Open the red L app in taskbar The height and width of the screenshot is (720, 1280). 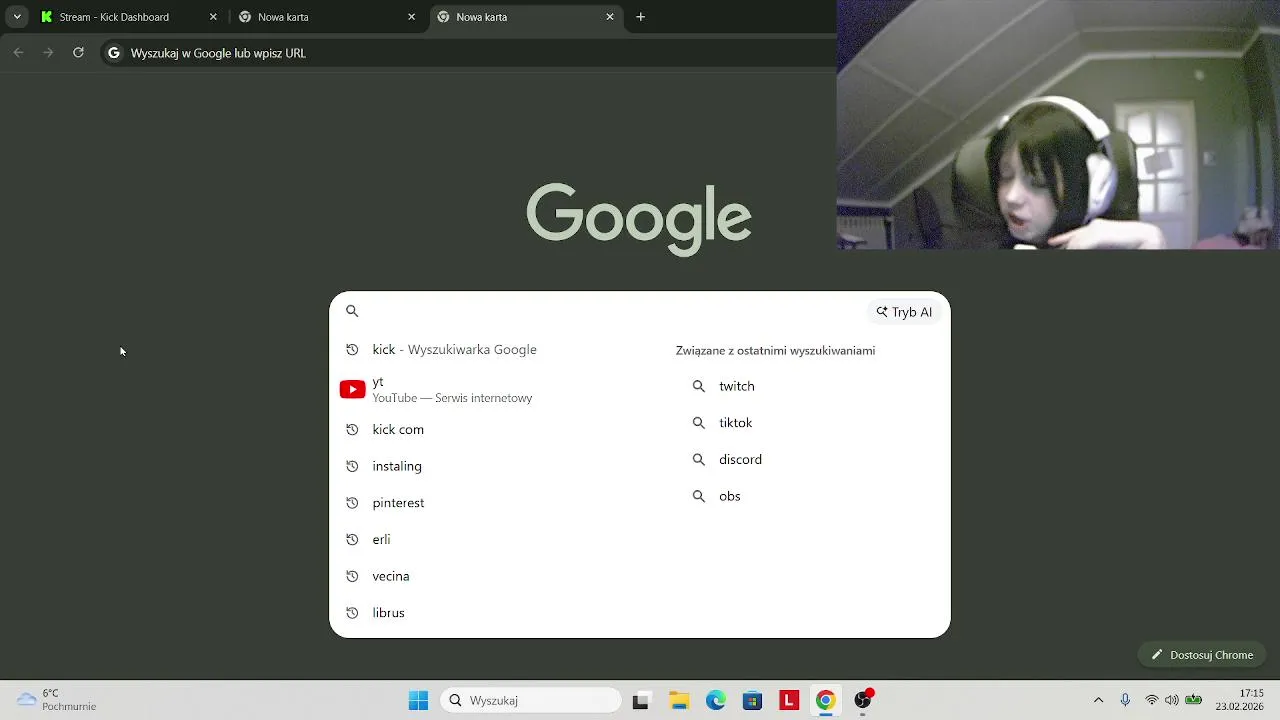pos(789,700)
